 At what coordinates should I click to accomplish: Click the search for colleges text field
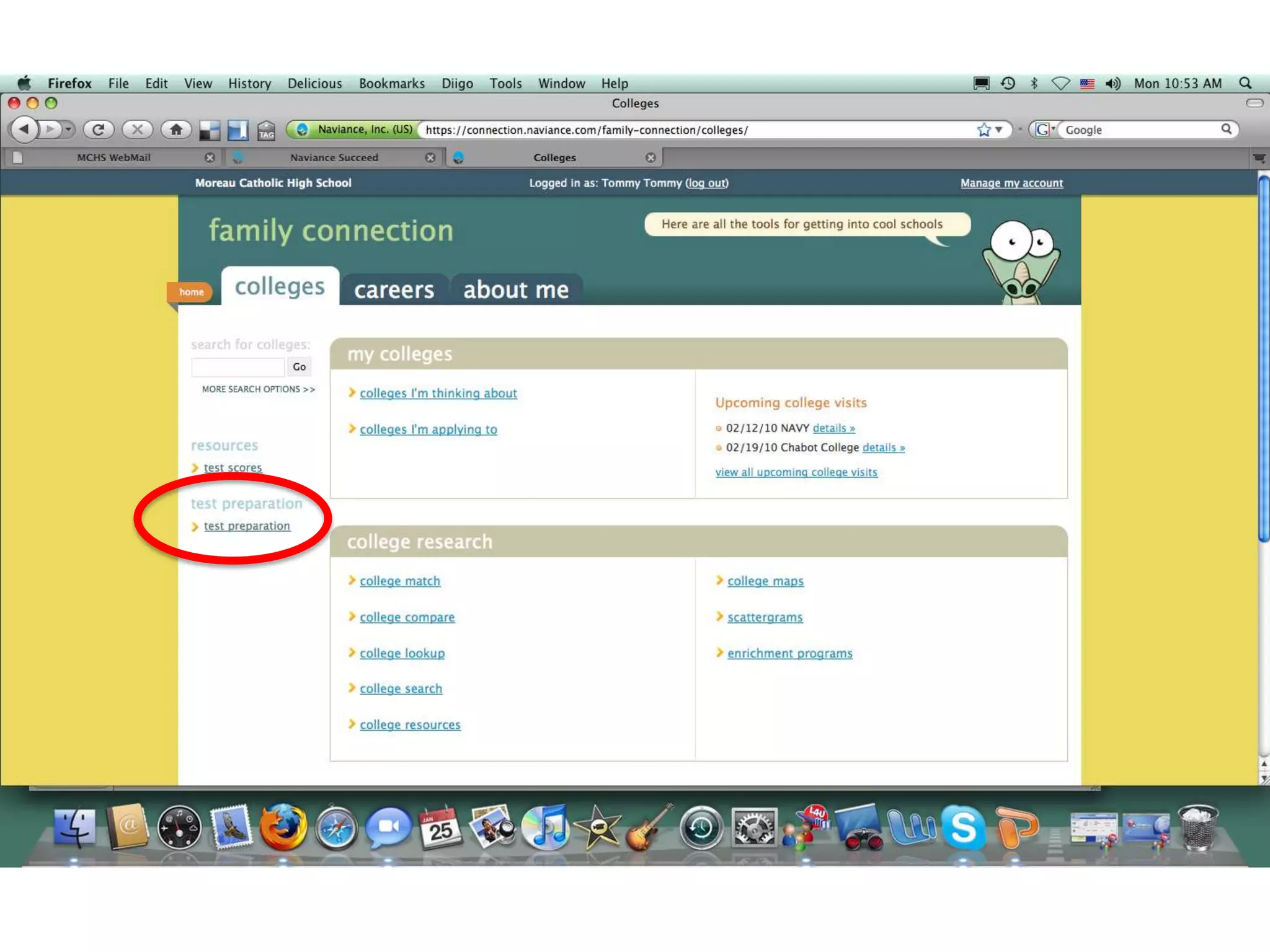pyautogui.click(x=238, y=367)
